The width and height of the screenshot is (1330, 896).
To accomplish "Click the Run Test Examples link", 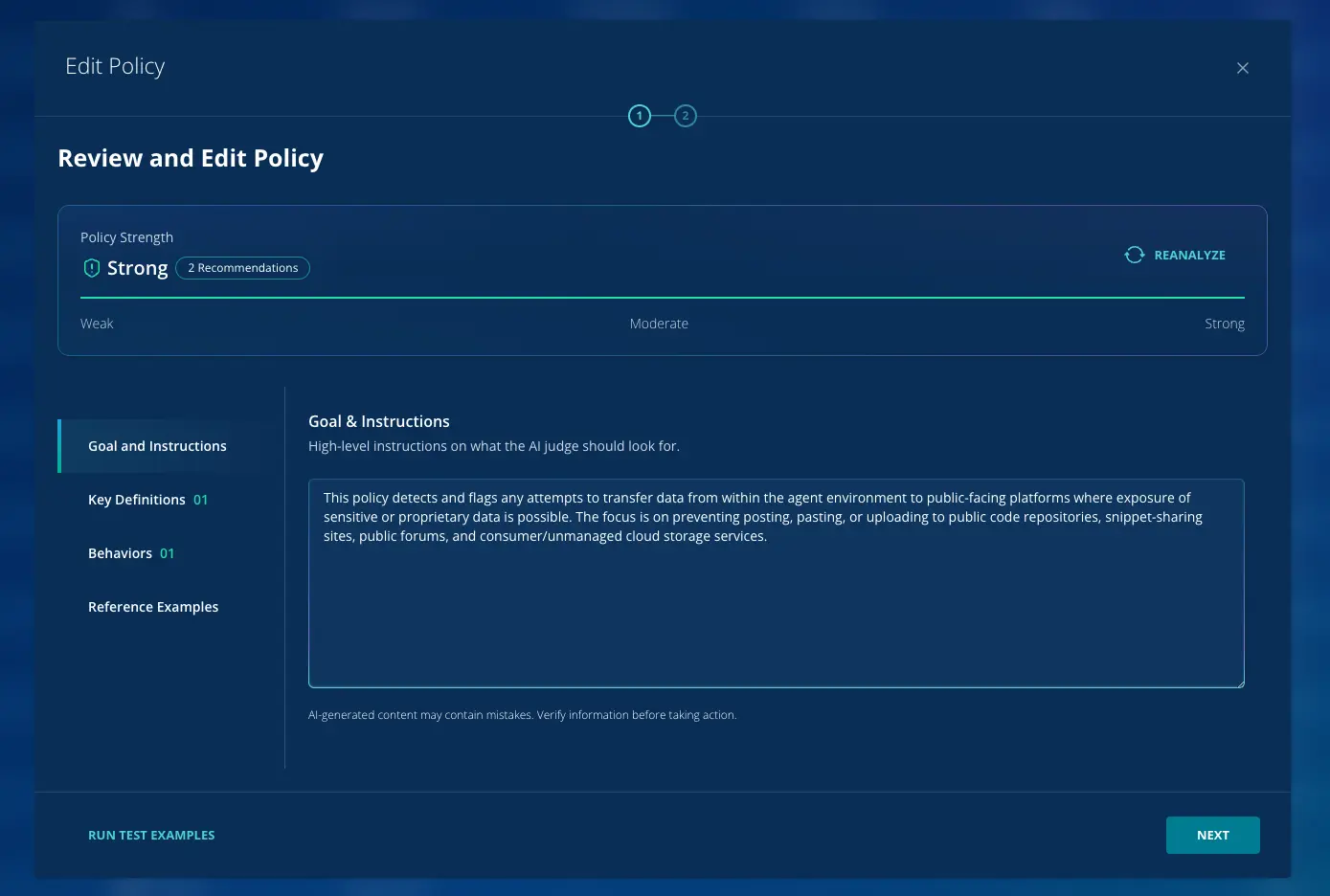I will tap(151, 835).
